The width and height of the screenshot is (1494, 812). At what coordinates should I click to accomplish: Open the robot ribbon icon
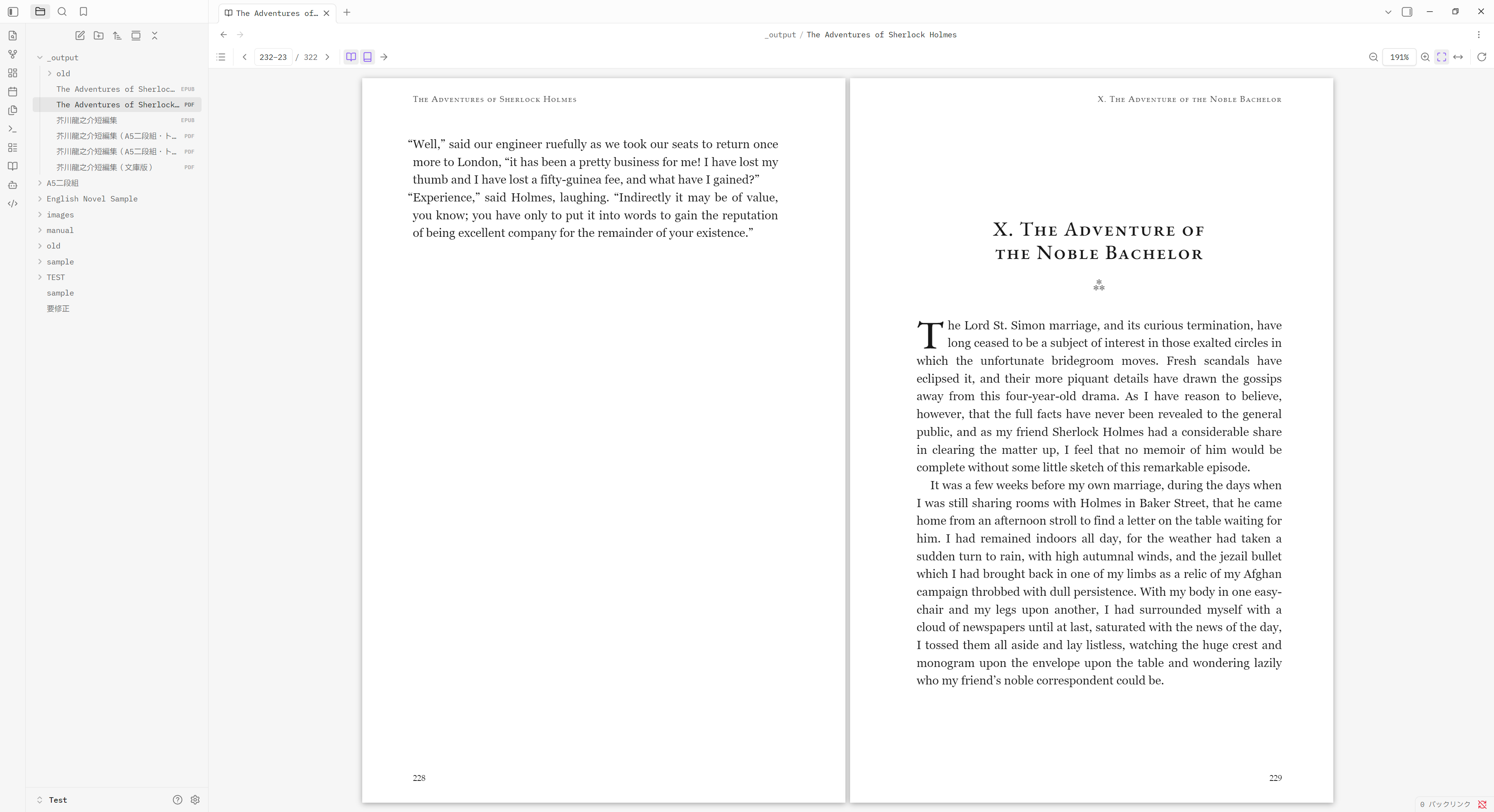pyautogui.click(x=13, y=185)
